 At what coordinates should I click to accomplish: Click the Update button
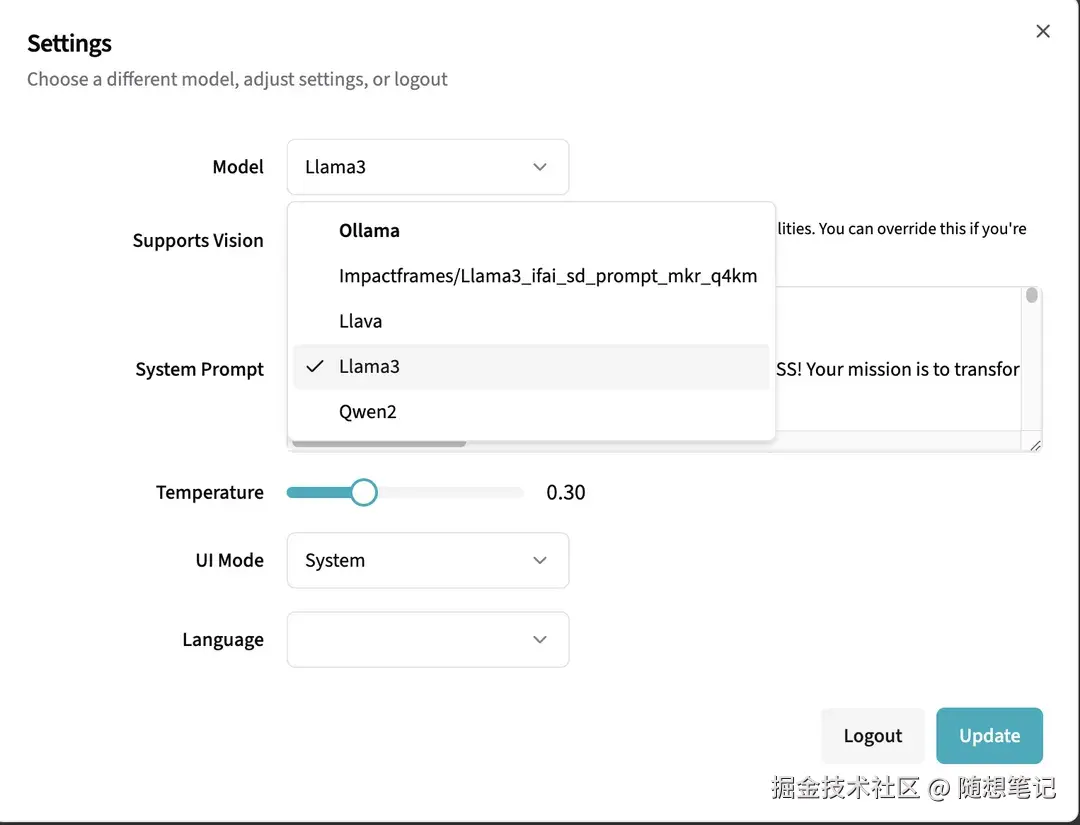[x=989, y=736]
